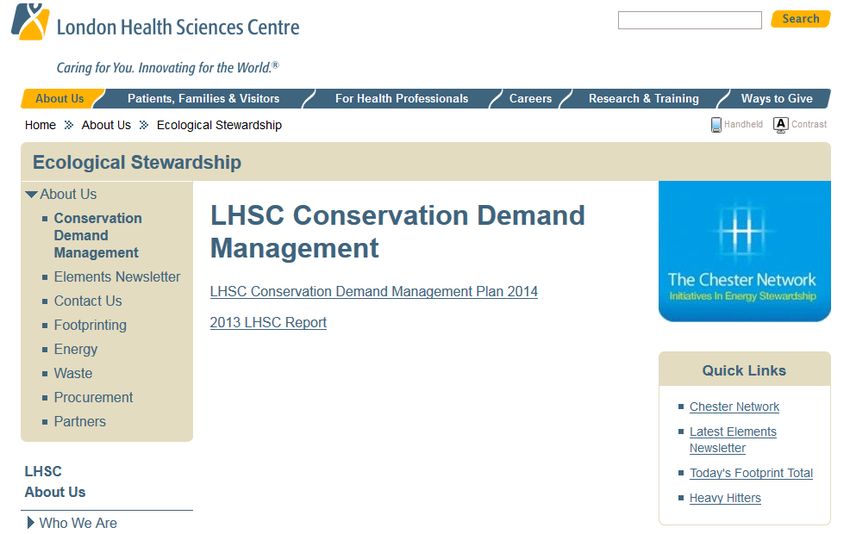Select Contact Us sidebar item
The image size is (850, 534).
[88, 301]
